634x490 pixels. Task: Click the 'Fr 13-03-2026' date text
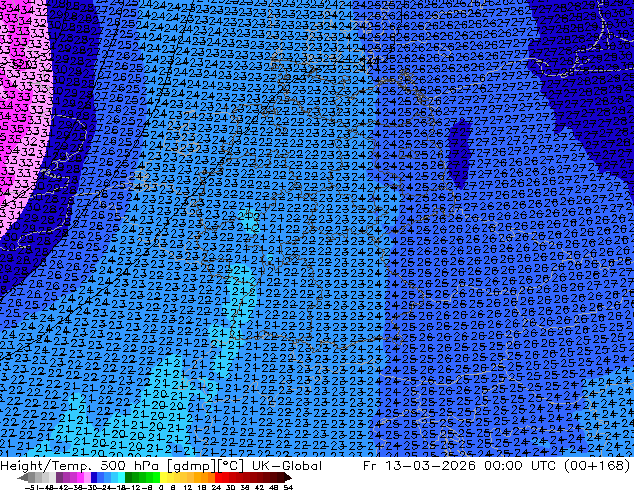coord(419,466)
